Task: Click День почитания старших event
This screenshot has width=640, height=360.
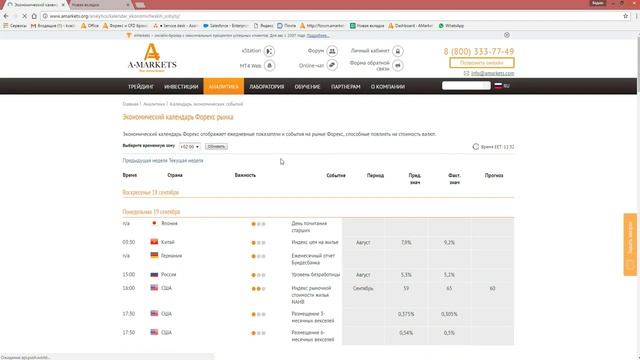Action: pyautogui.click(x=309, y=227)
